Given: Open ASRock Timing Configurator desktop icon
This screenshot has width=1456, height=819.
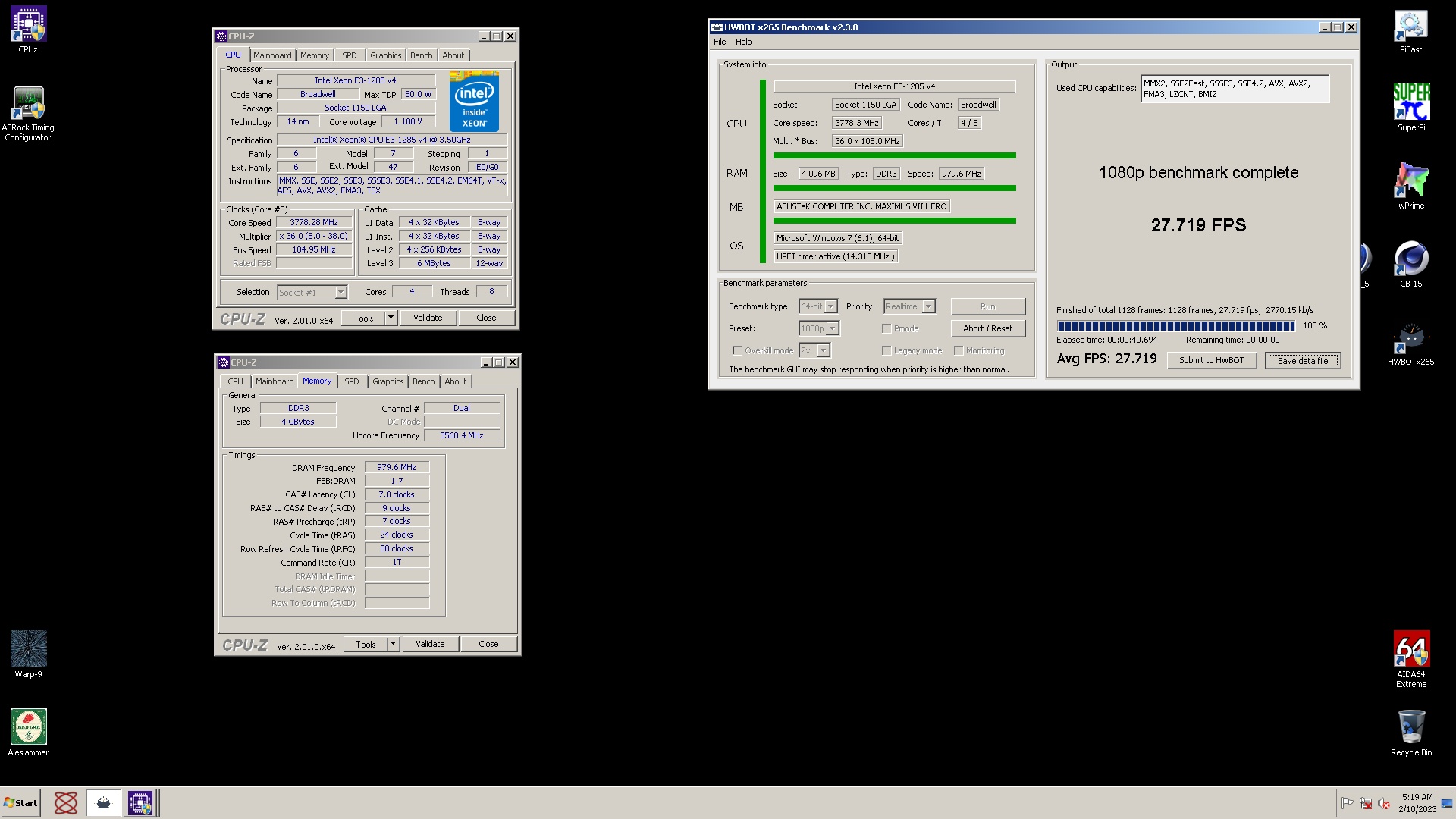Looking at the screenshot, I should 28,114.
